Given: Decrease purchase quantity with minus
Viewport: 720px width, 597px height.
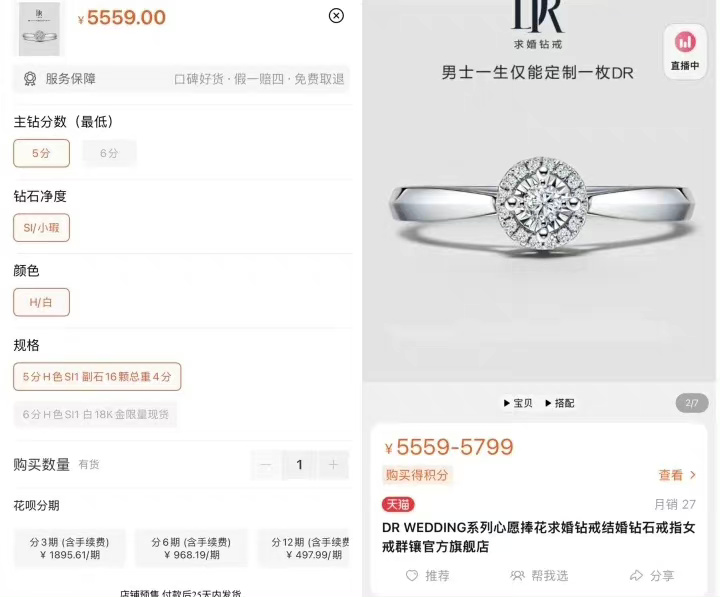Looking at the screenshot, I should point(266,465).
